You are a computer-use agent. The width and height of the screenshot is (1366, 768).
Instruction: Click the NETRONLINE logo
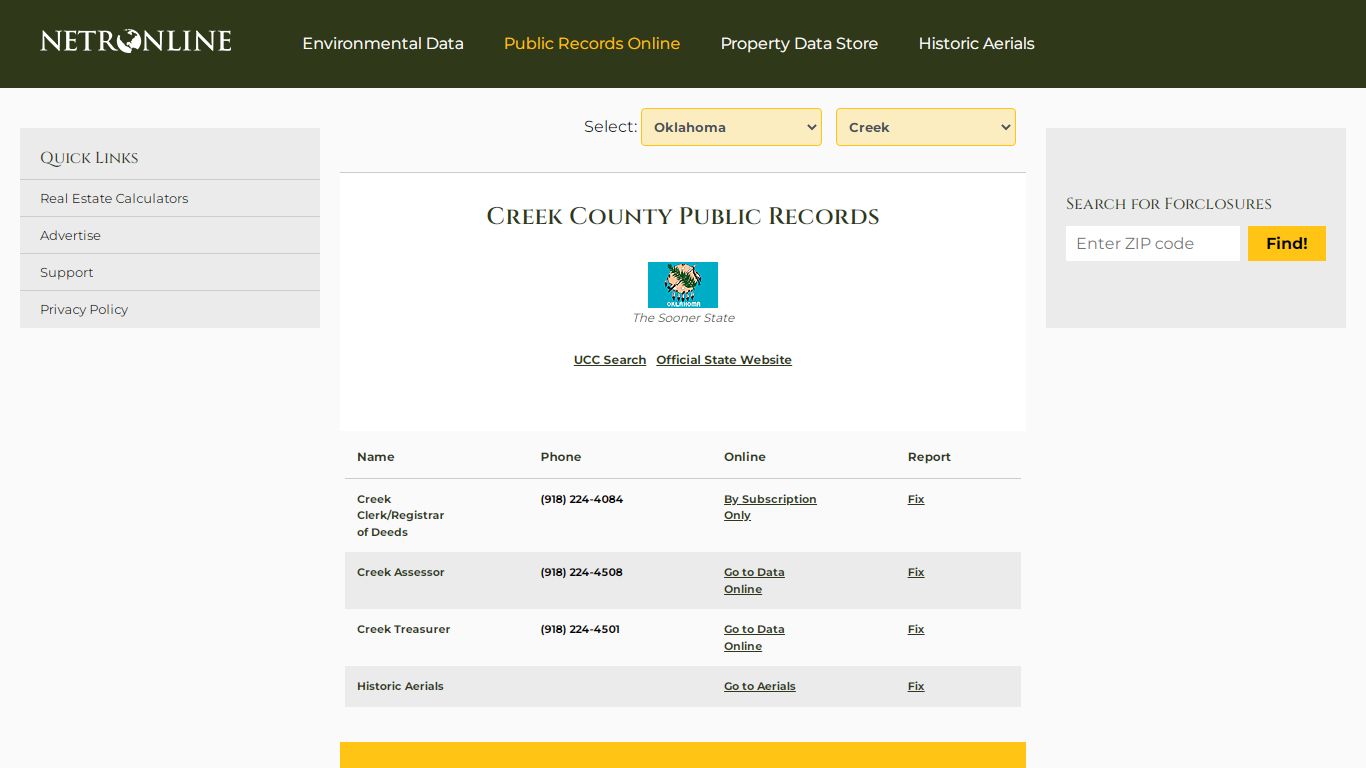tap(136, 42)
